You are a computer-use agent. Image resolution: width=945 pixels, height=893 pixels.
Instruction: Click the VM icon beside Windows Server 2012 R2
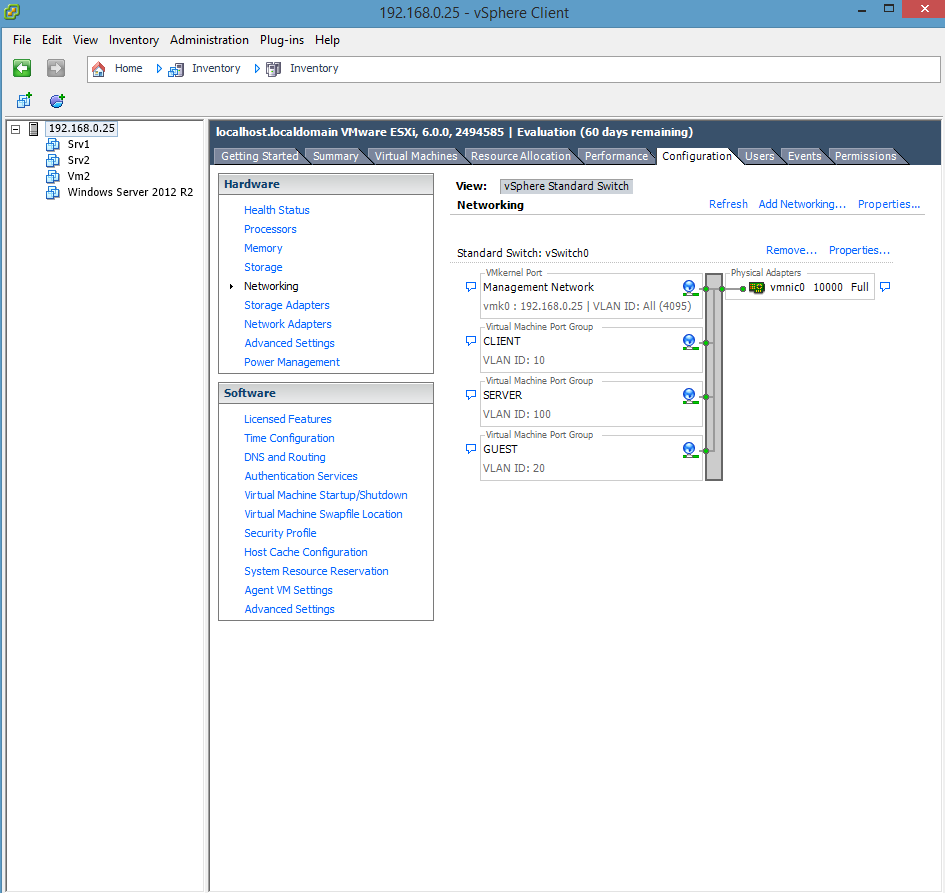coord(53,192)
